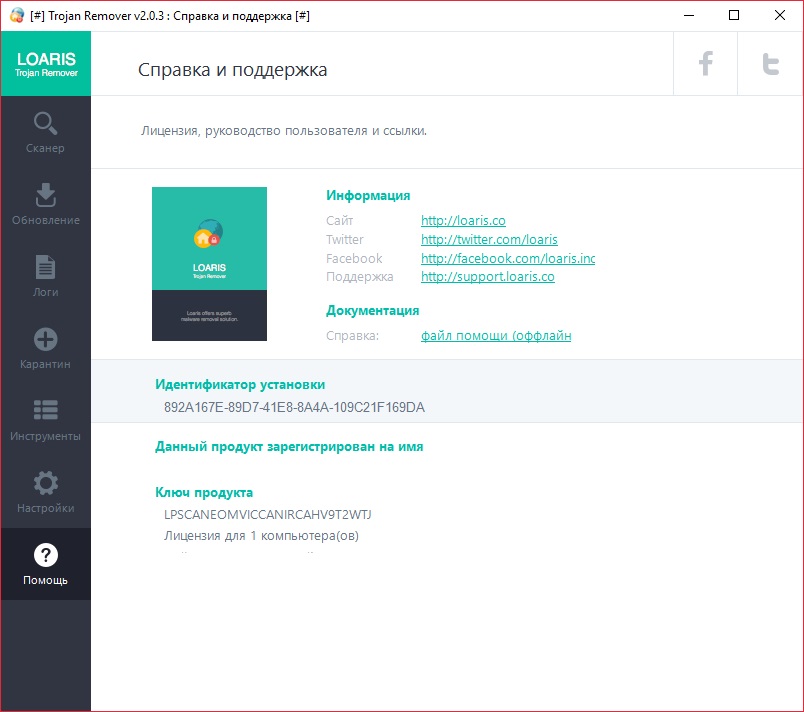This screenshot has height=712, width=804.
Task: Click the Ключ продукта heading
Action: [x=204, y=493]
